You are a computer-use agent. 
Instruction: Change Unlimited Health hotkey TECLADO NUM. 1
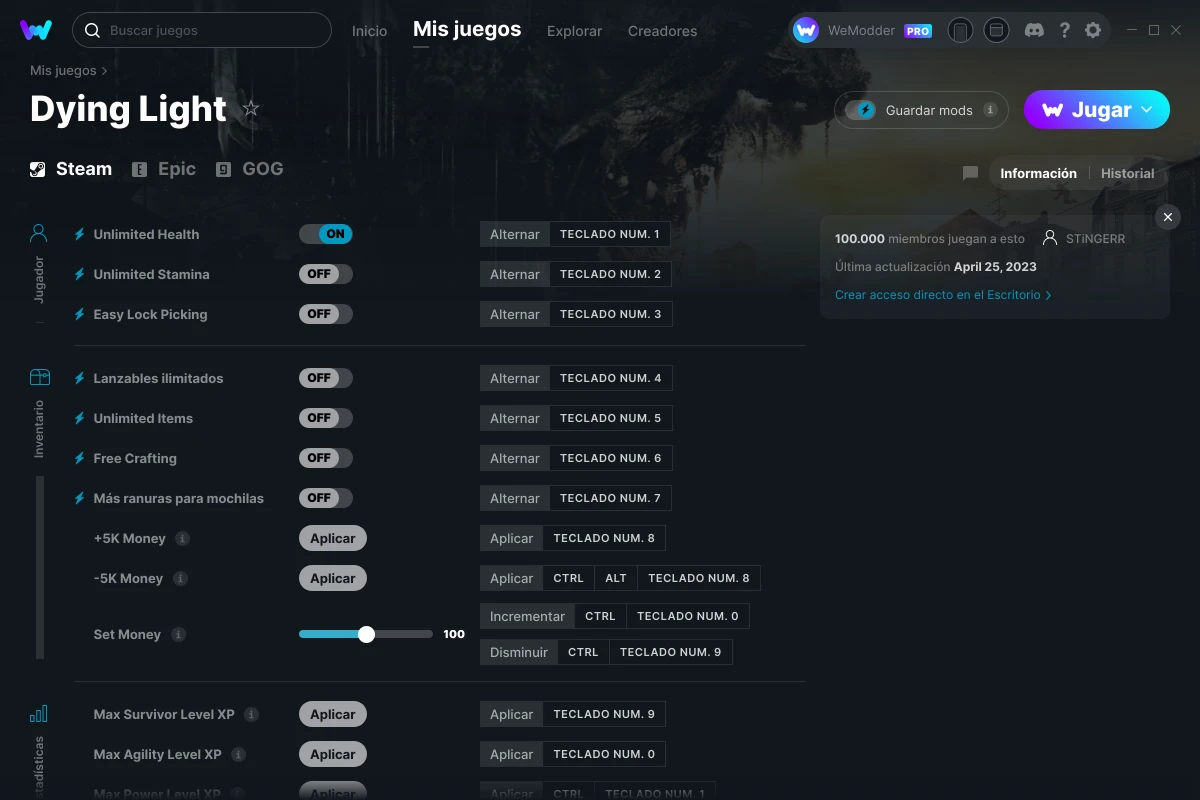pos(609,234)
